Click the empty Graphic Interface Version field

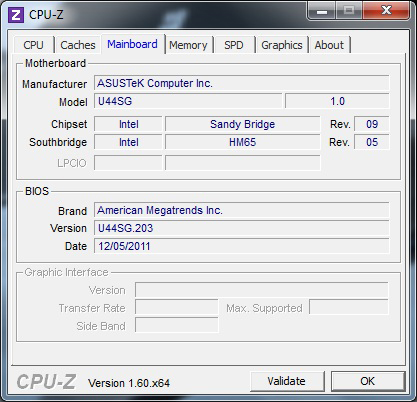pyautogui.click(x=262, y=290)
